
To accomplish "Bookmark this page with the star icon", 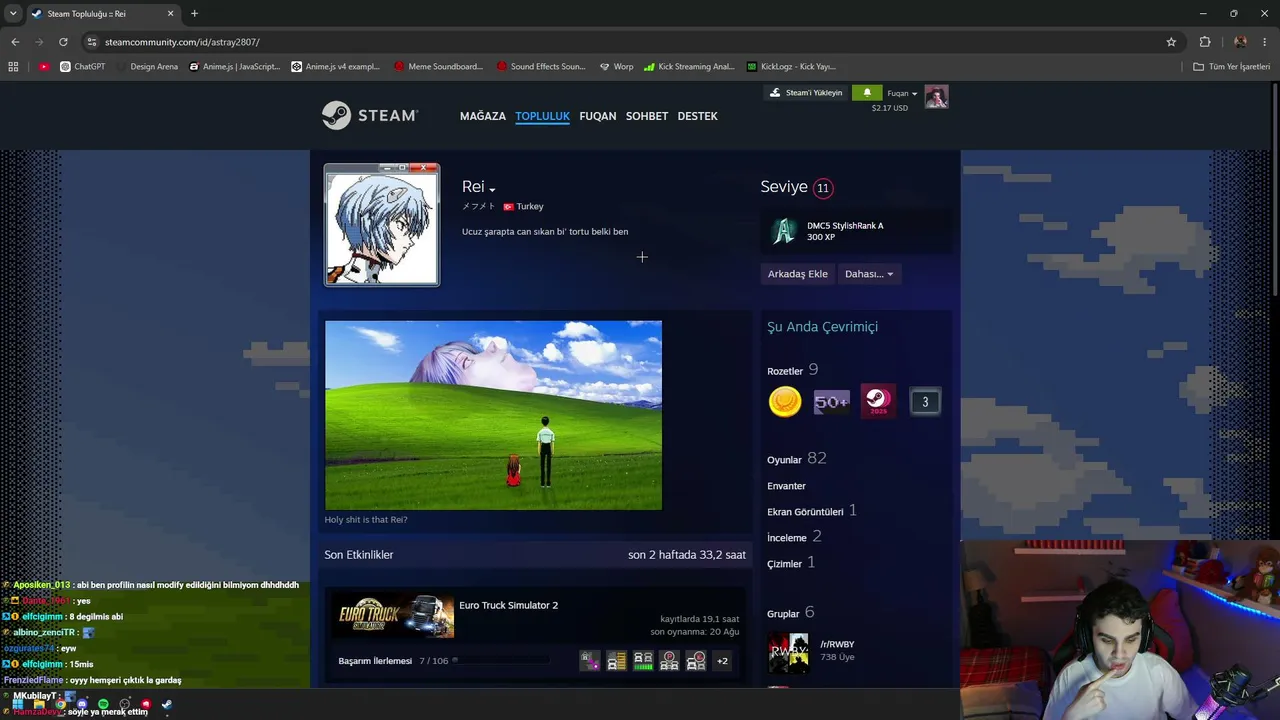I will point(1171,42).
